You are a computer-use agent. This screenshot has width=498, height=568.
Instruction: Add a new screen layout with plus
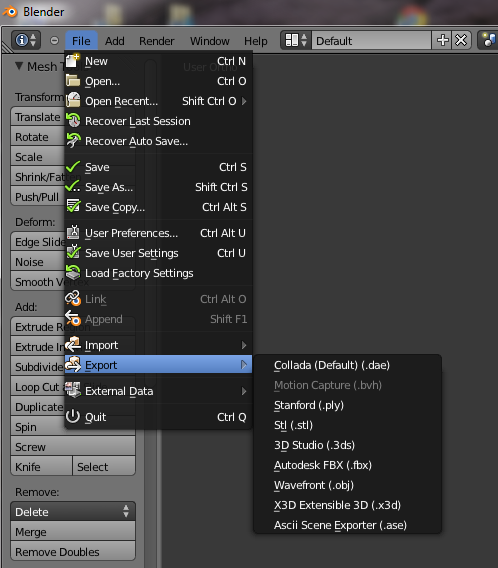pos(442,40)
